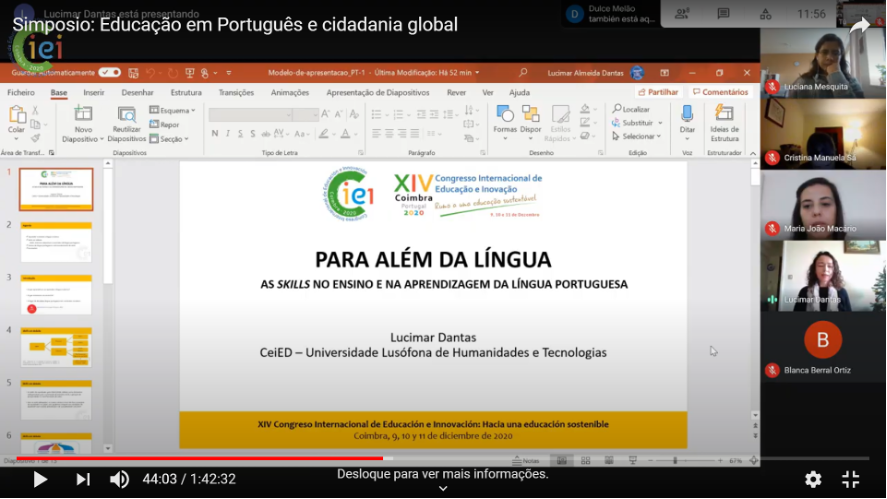The width and height of the screenshot is (887, 499).
Task: Click the Save icon in title bar
Action: (134, 73)
